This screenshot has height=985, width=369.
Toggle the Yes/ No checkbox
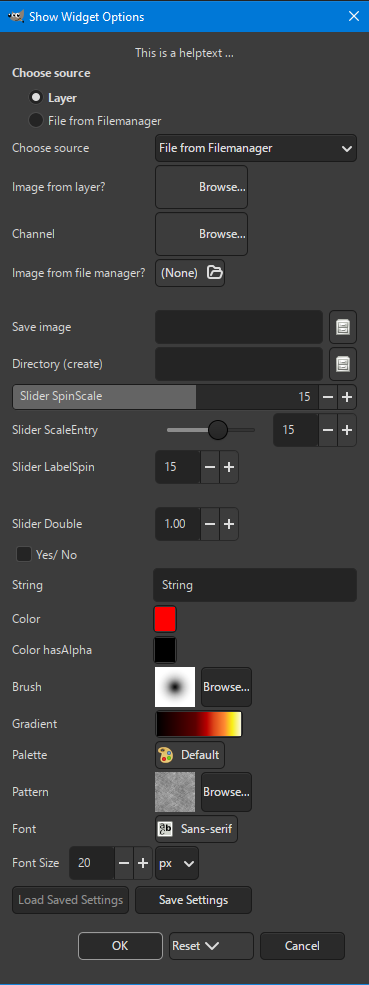click(x=24, y=554)
